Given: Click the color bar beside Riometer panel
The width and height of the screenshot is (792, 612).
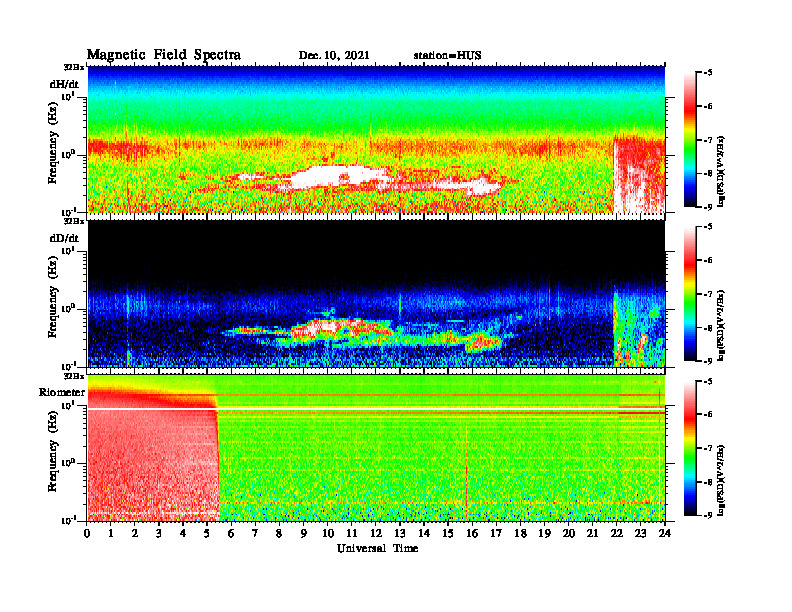Looking at the screenshot, I should [690, 448].
